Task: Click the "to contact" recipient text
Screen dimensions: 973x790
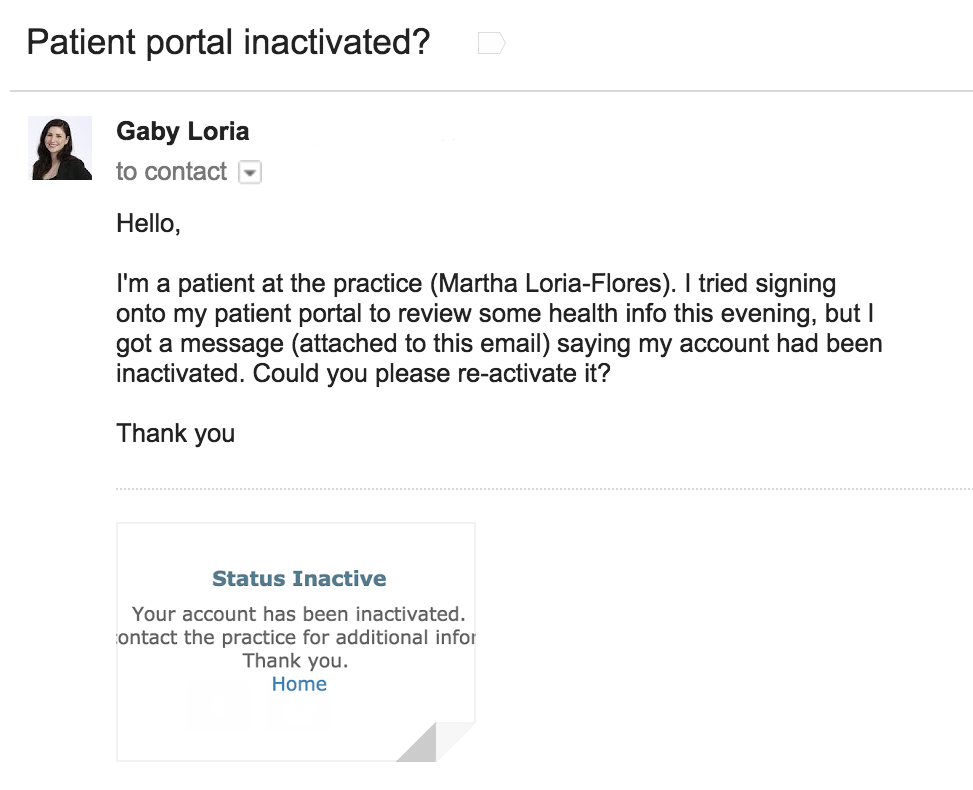Action: 171,172
